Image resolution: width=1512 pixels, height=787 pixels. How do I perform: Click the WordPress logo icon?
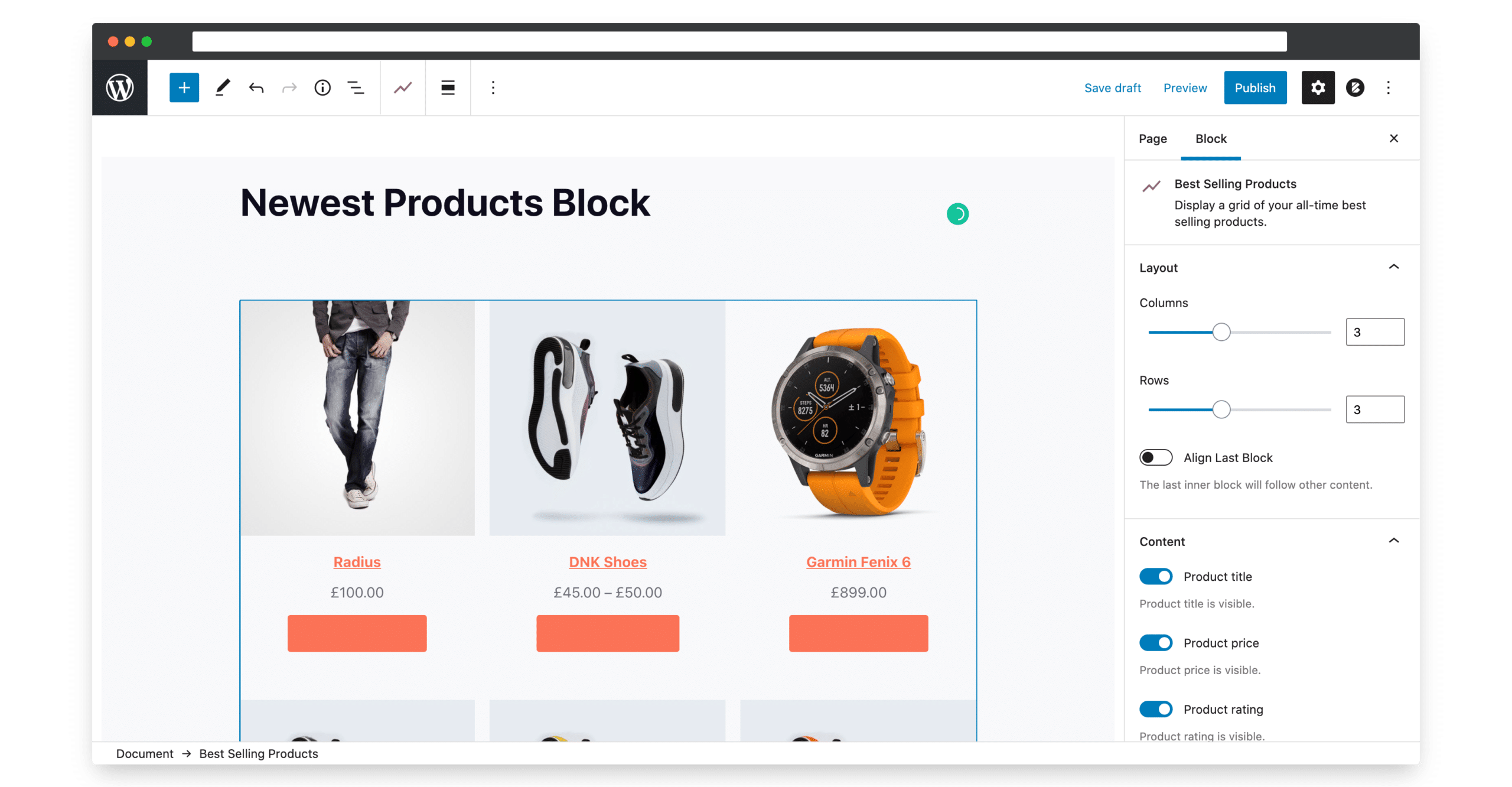(x=119, y=87)
